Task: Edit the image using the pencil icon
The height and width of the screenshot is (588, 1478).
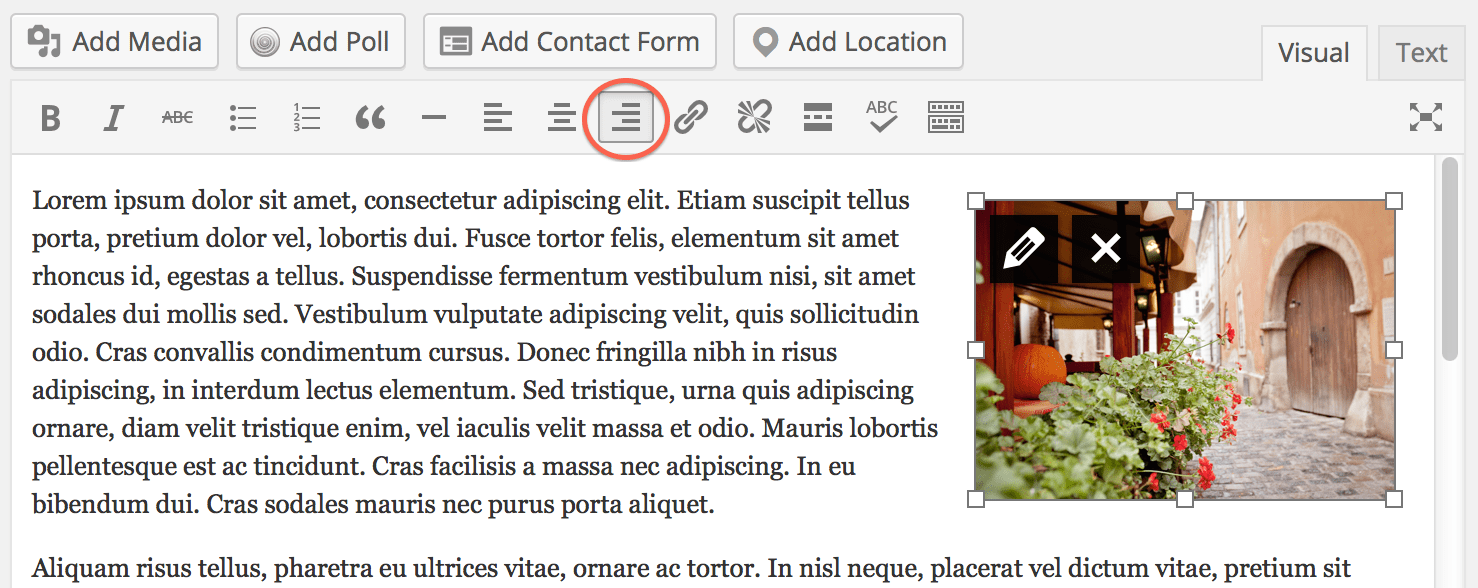Action: coord(1023,246)
